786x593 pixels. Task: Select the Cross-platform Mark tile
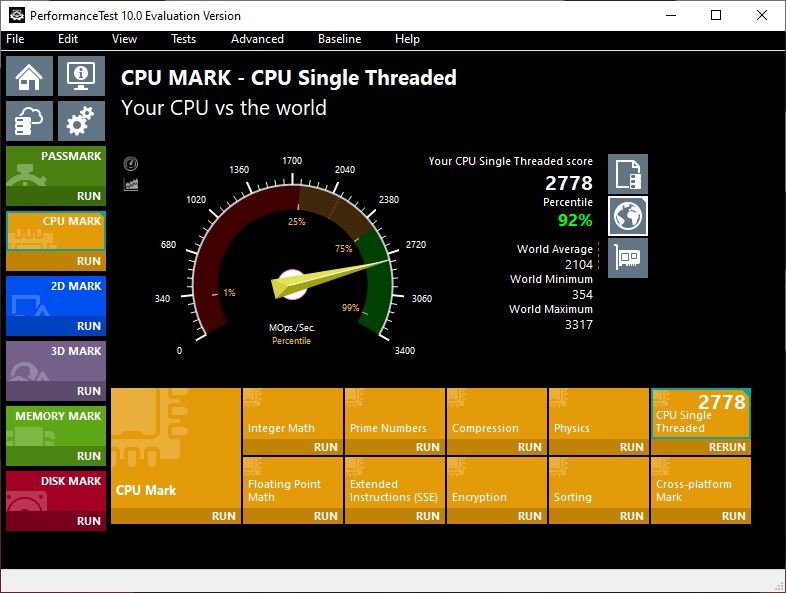point(701,483)
